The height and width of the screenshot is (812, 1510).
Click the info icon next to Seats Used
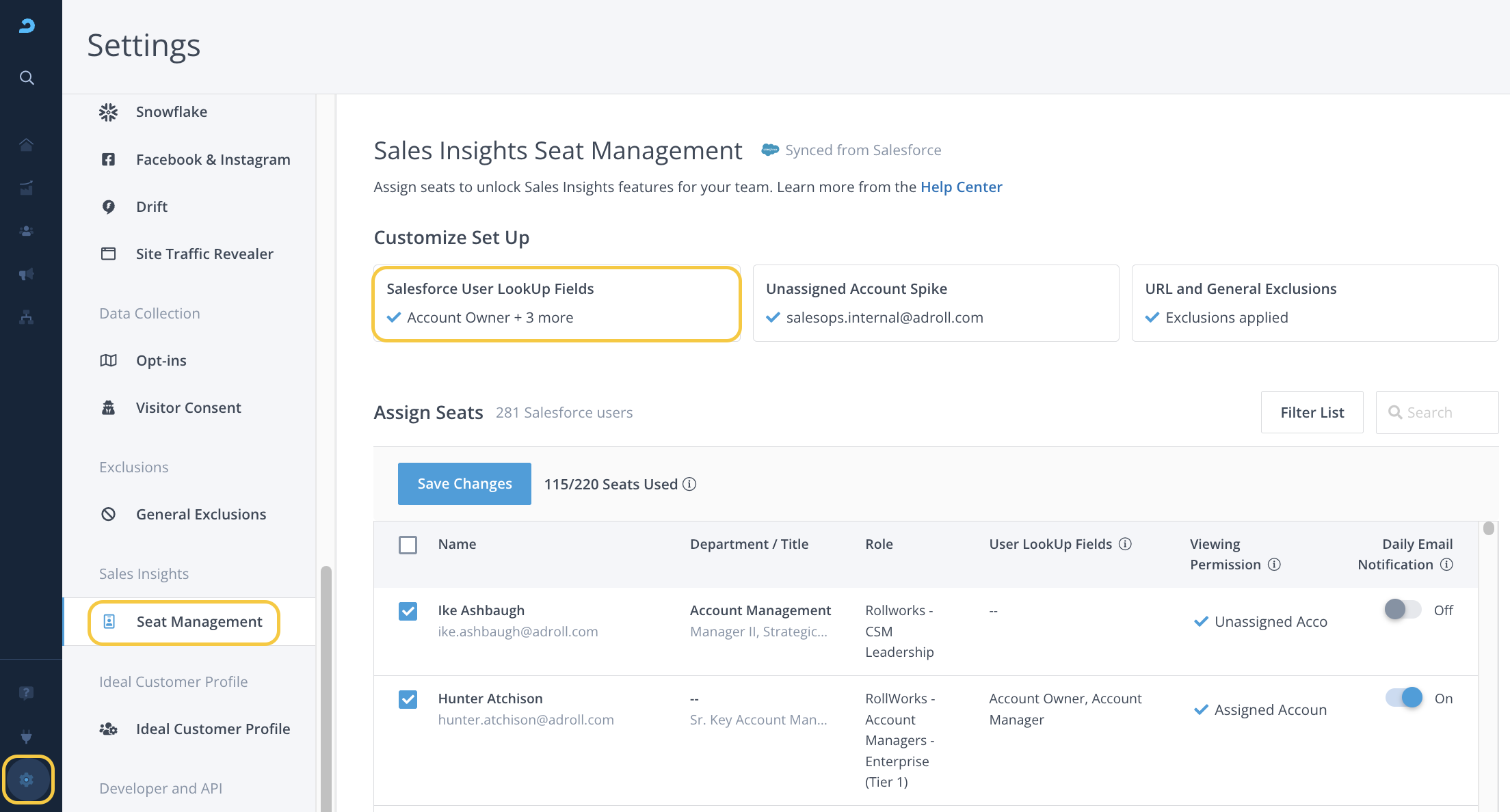pyautogui.click(x=689, y=484)
